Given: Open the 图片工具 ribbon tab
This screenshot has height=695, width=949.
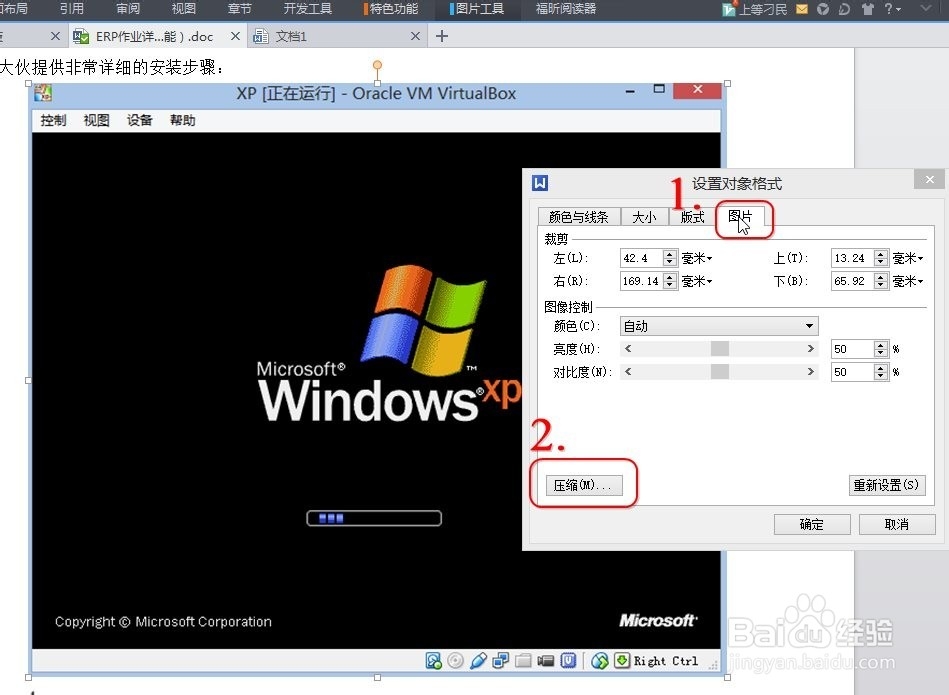Looking at the screenshot, I should (477, 9).
